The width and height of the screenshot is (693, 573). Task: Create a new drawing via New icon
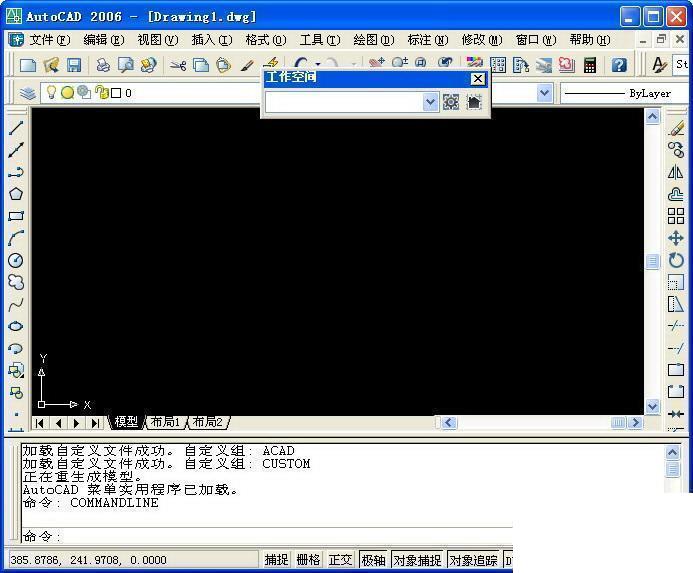tap(28, 65)
